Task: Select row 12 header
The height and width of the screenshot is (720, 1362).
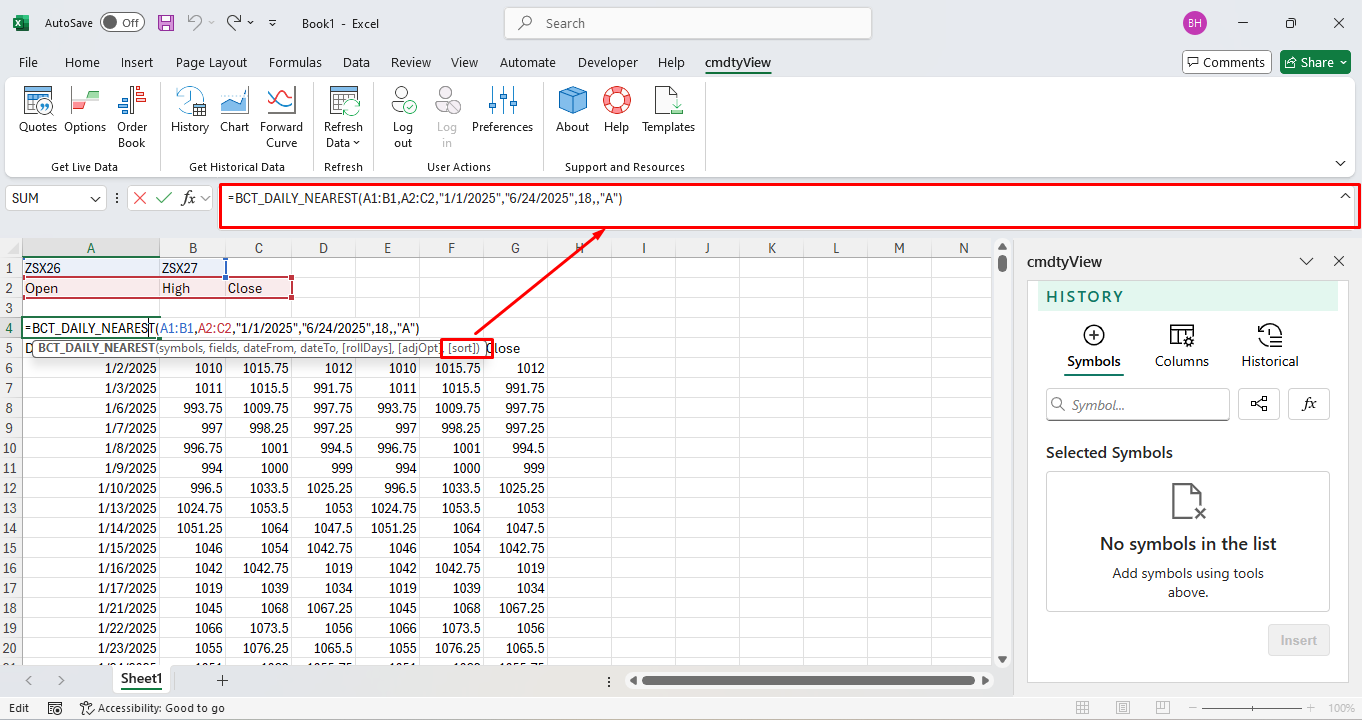Action: 11,488
